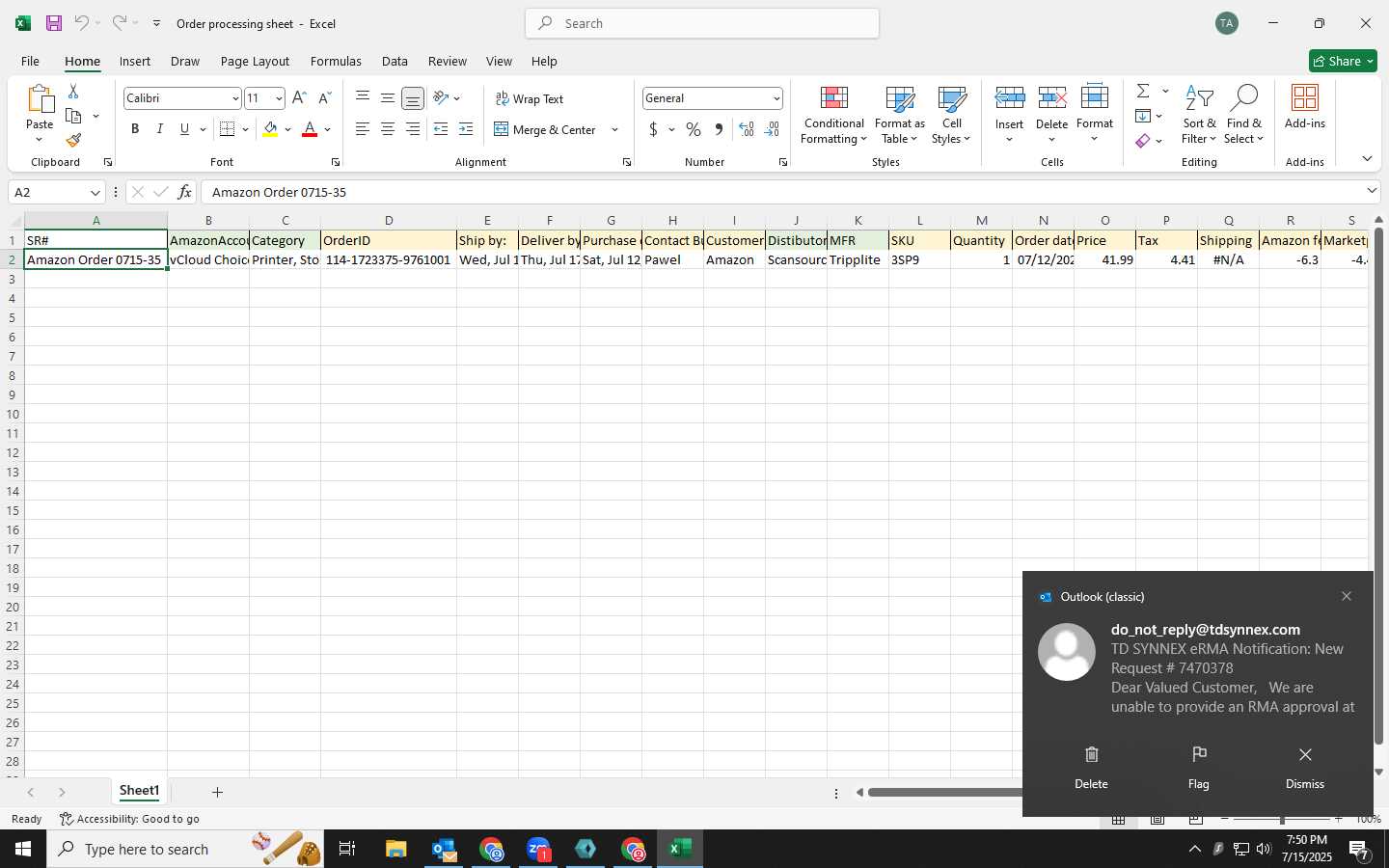Screen dimensions: 1389x868
Task: Open Format as Table menu
Action: [899, 115]
